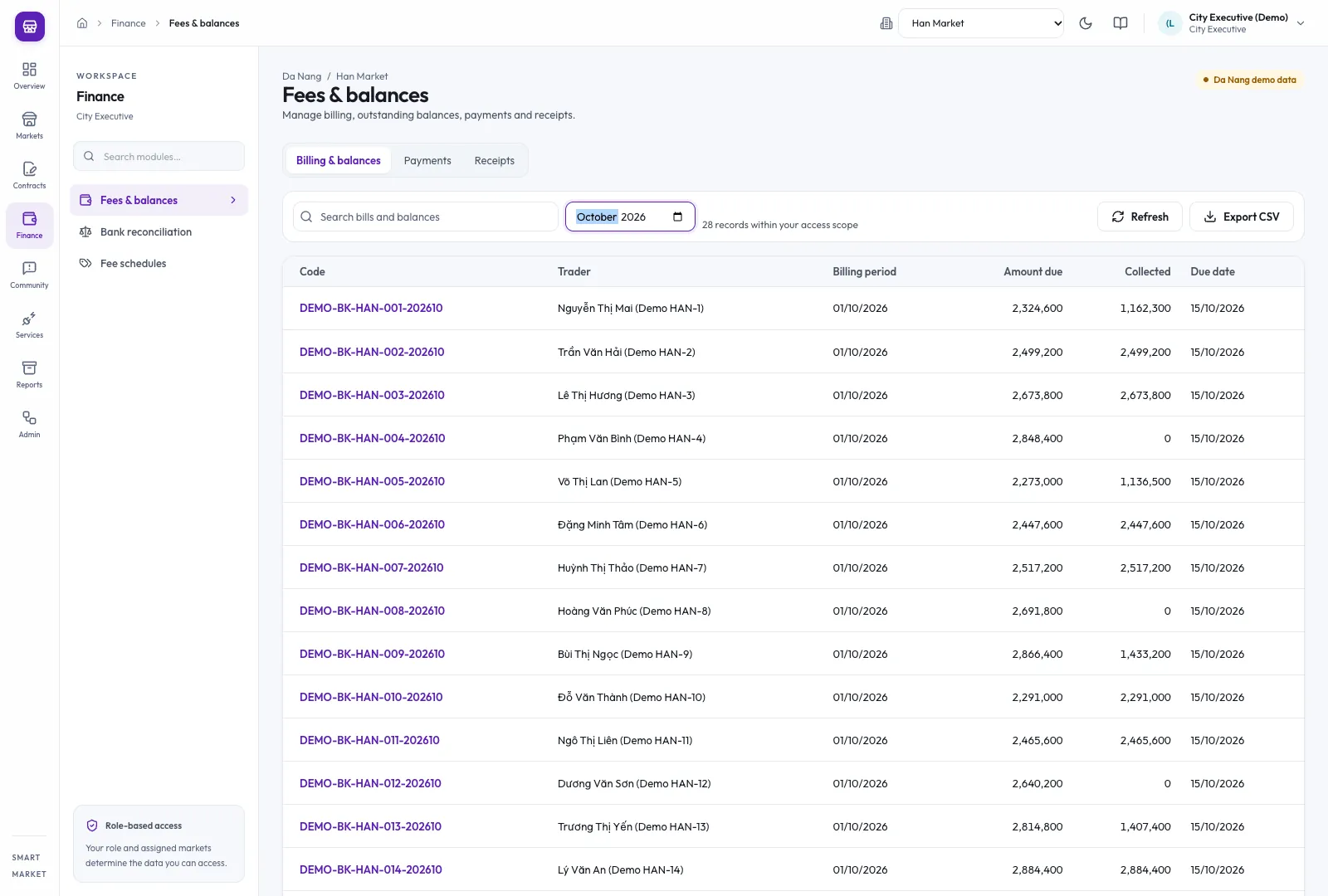Click the October 2026 month field
Image resolution: width=1328 pixels, height=896 pixels.
(x=630, y=217)
